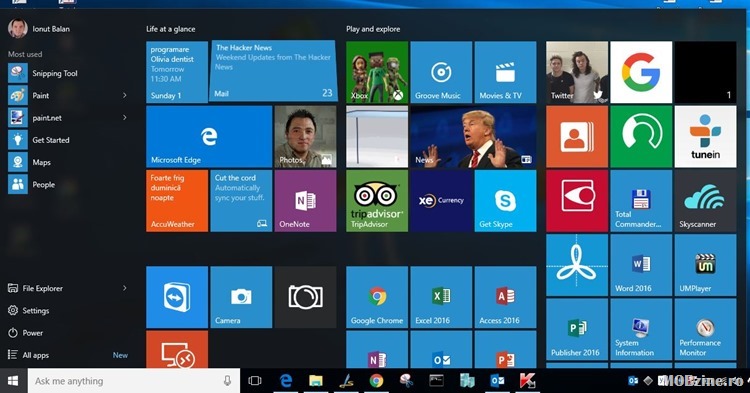This screenshot has width=750, height=393.
Task: Open Kaspersky from the taskbar
Action: click(x=527, y=381)
